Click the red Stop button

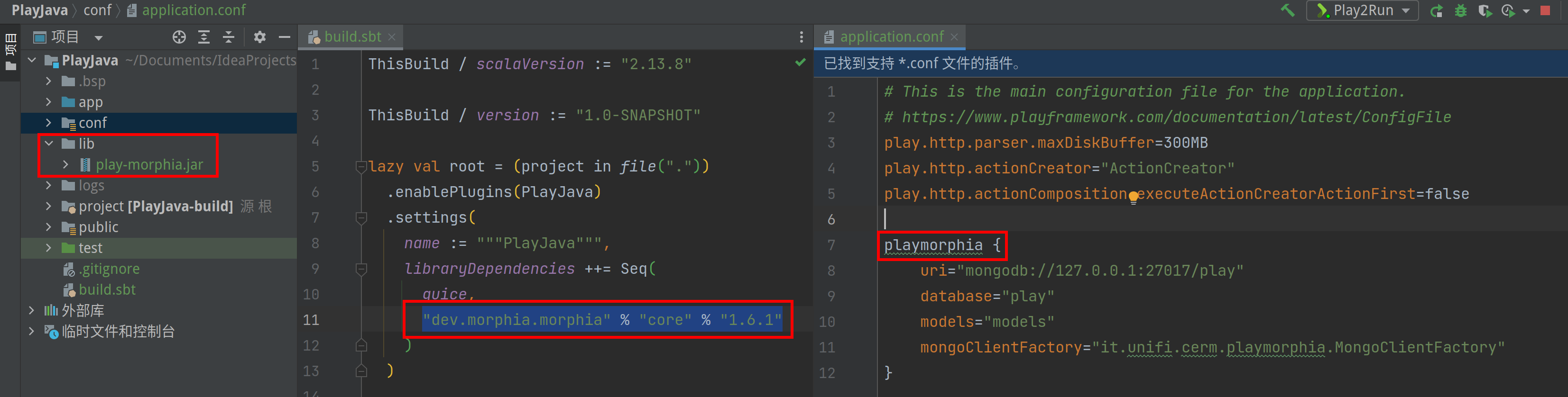tap(1545, 10)
